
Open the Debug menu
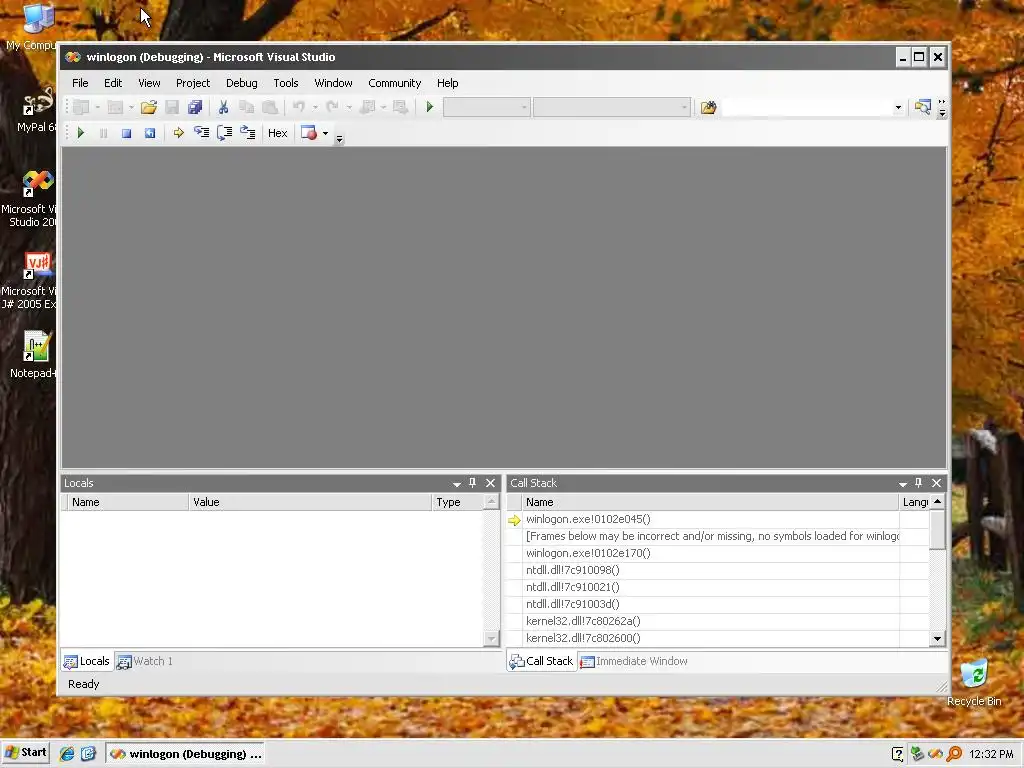click(242, 83)
